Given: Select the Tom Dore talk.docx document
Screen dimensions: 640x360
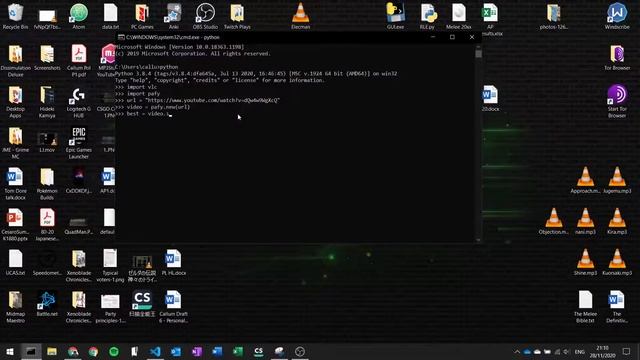Looking at the screenshot, I should coord(16,184).
